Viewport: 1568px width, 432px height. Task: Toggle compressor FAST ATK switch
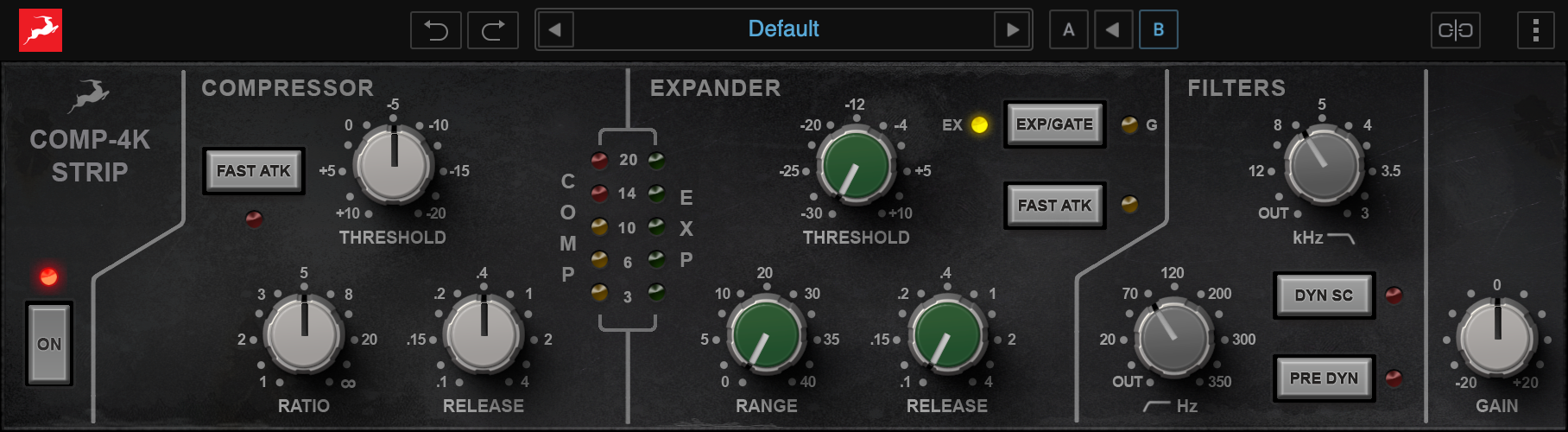click(x=253, y=171)
